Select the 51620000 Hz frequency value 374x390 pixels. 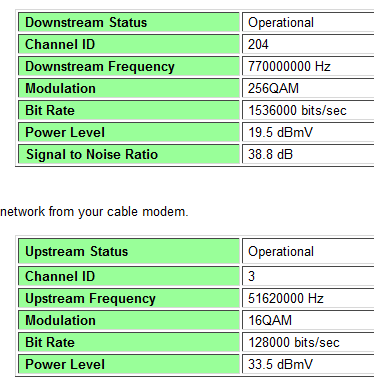286,298
